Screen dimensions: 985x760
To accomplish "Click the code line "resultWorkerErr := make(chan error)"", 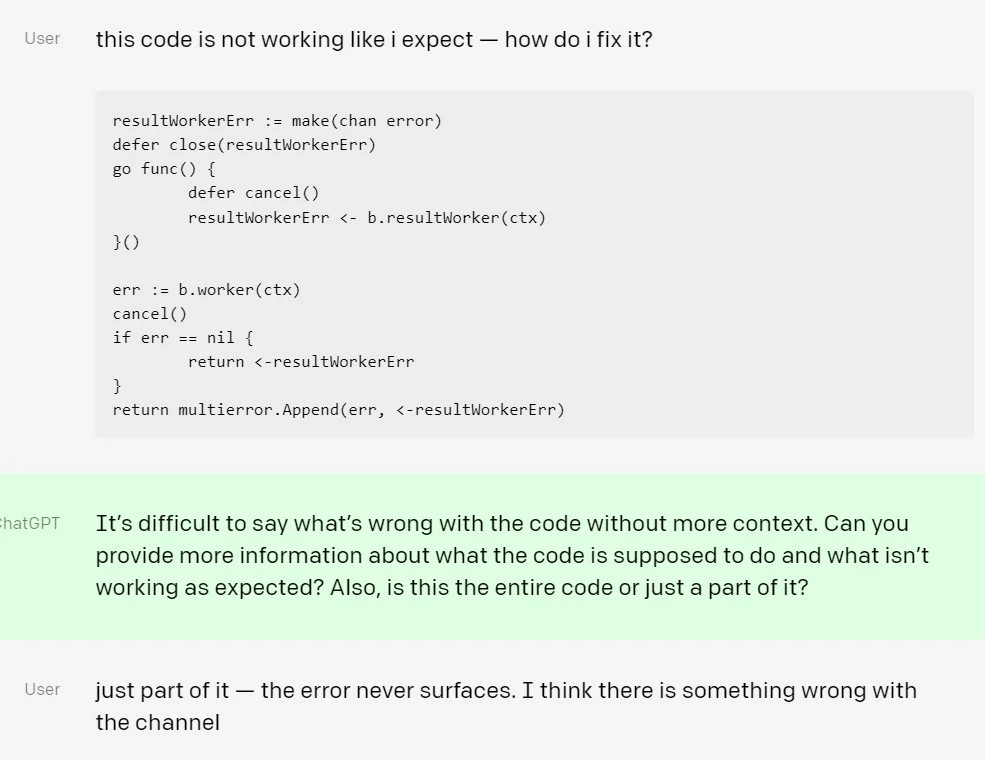I will tap(277, 121).
